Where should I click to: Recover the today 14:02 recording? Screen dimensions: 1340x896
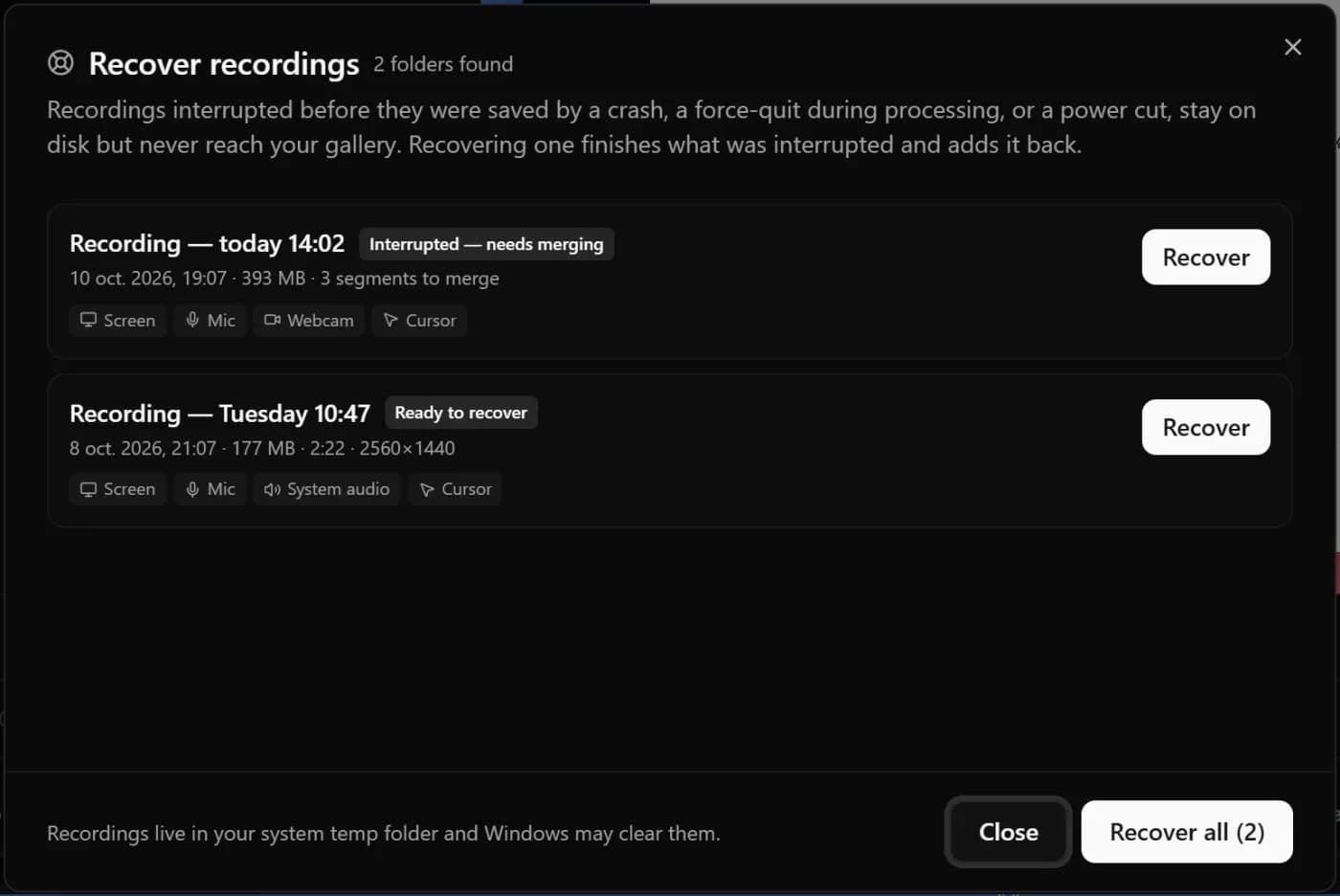coord(1205,257)
